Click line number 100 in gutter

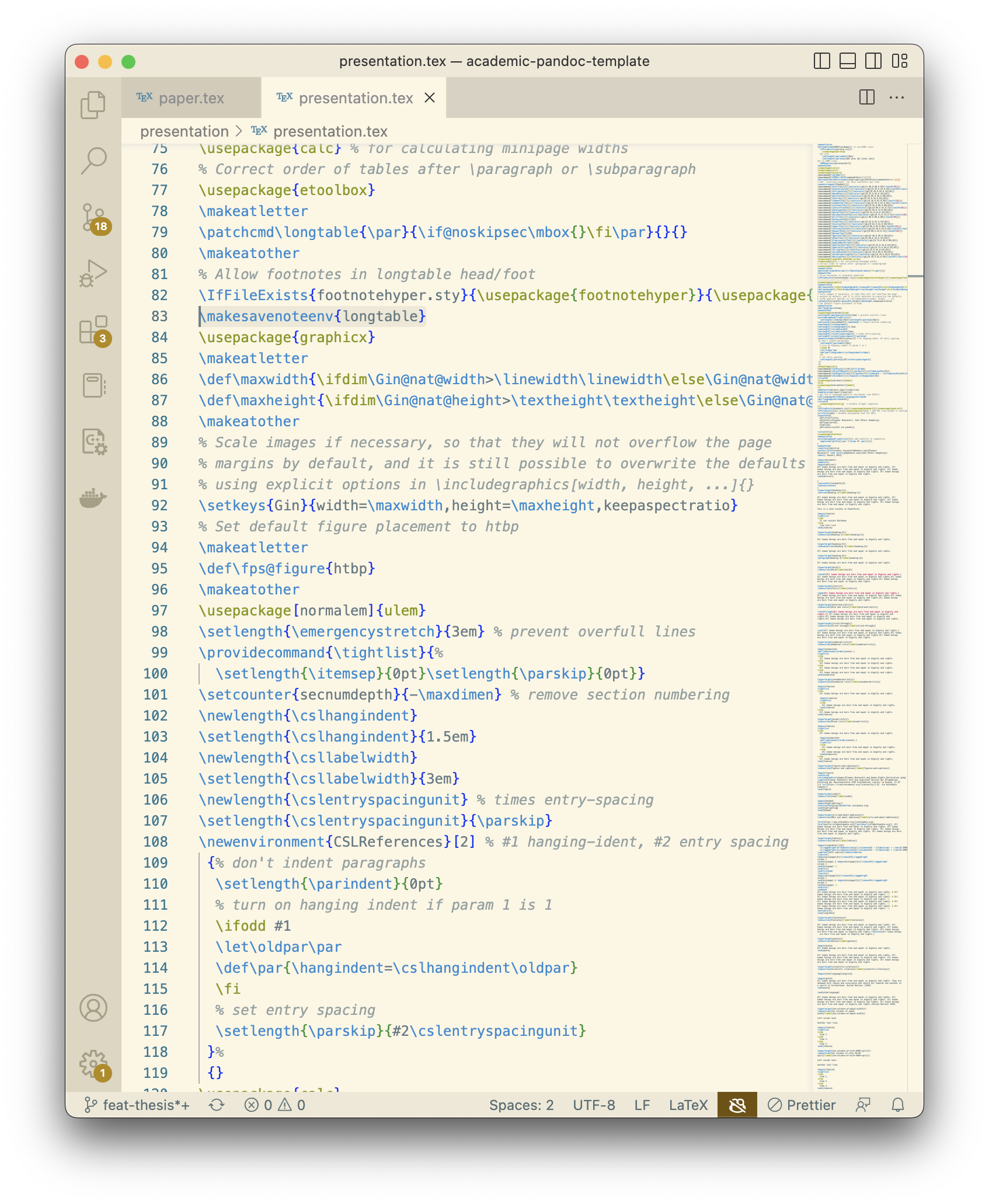[155, 674]
